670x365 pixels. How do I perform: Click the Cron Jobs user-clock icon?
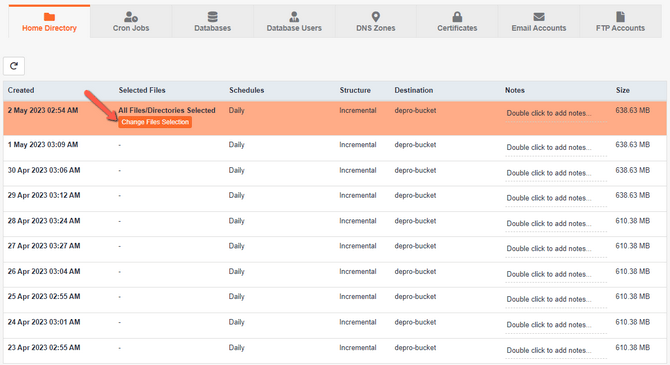(x=131, y=17)
